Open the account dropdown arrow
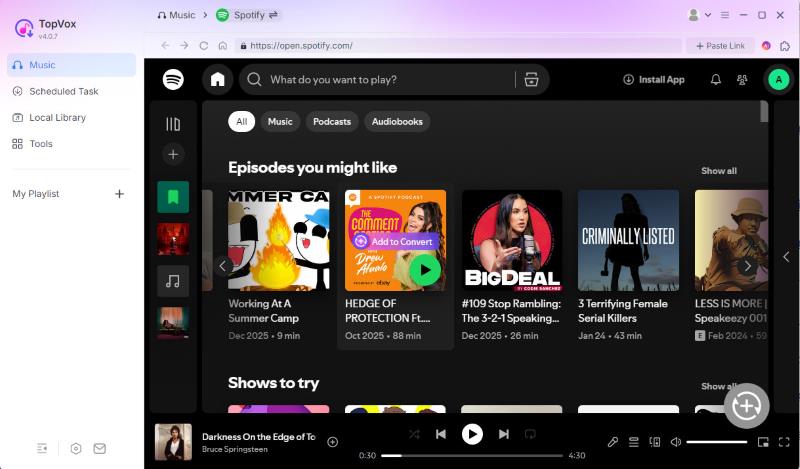Screen dimensions: 800x469 (708, 15)
